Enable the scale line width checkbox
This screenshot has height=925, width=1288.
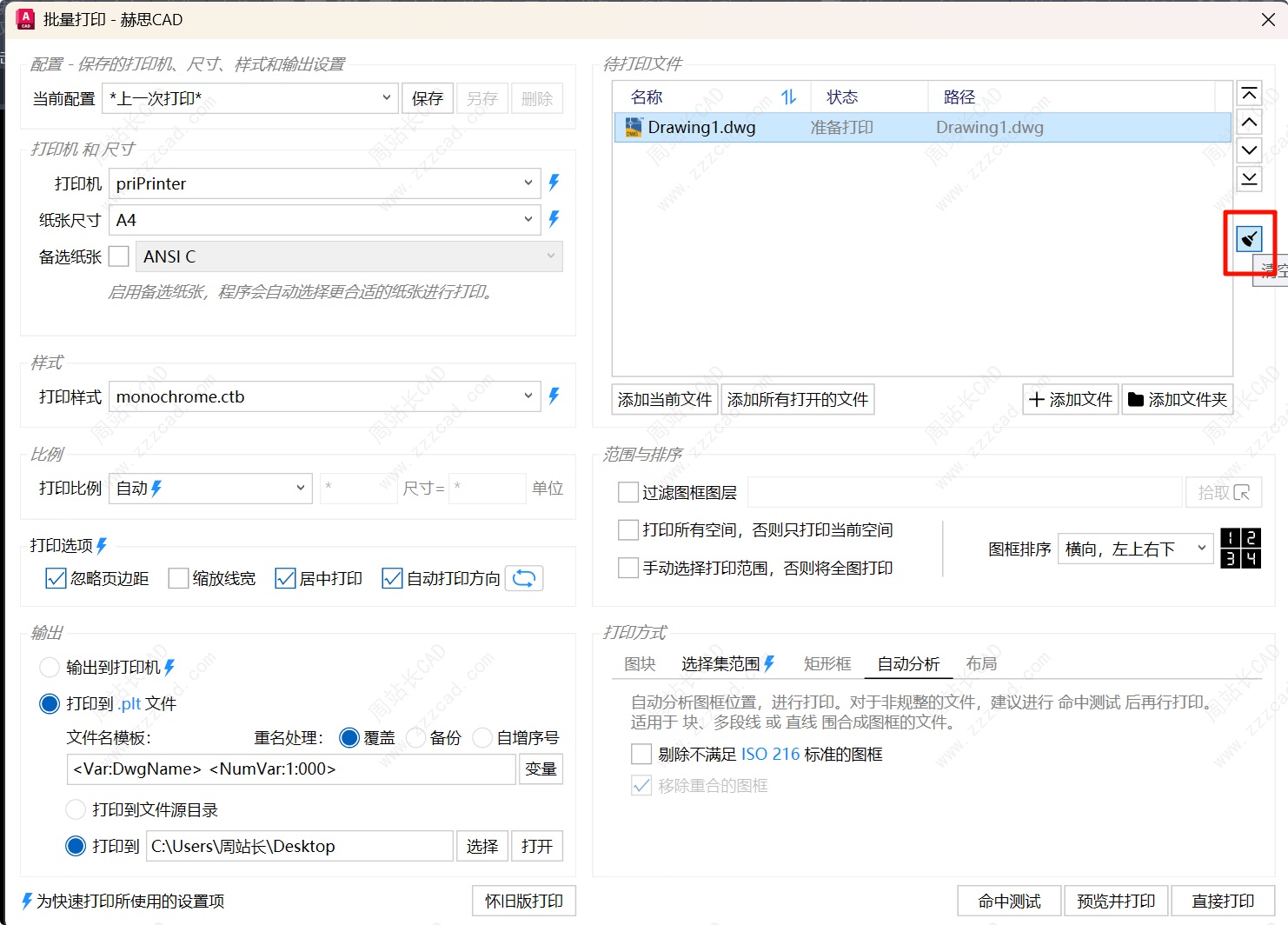[x=178, y=578]
